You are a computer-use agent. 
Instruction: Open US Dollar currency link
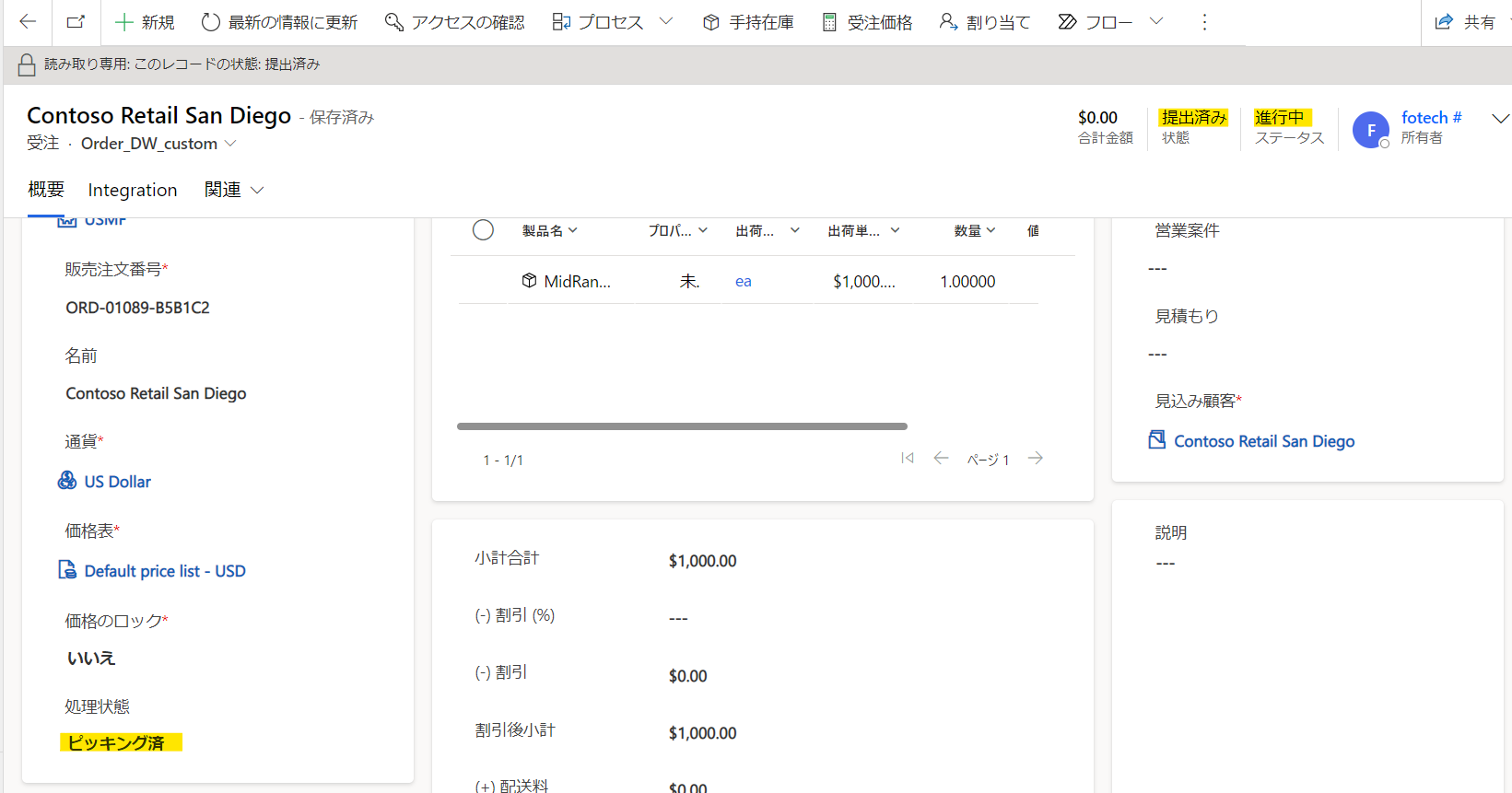point(117,482)
